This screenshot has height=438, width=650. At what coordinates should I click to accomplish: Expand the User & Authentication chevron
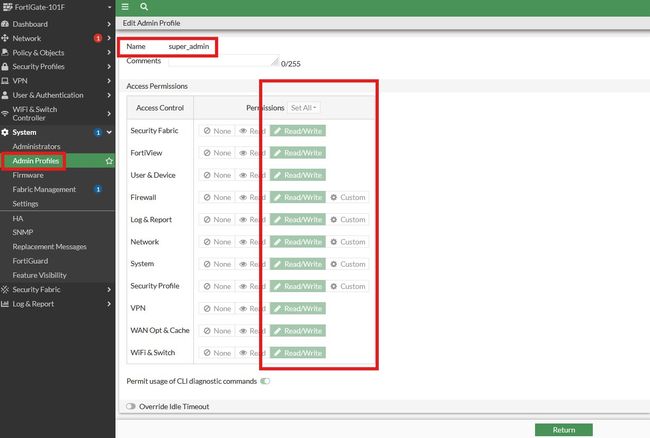coord(109,95)
